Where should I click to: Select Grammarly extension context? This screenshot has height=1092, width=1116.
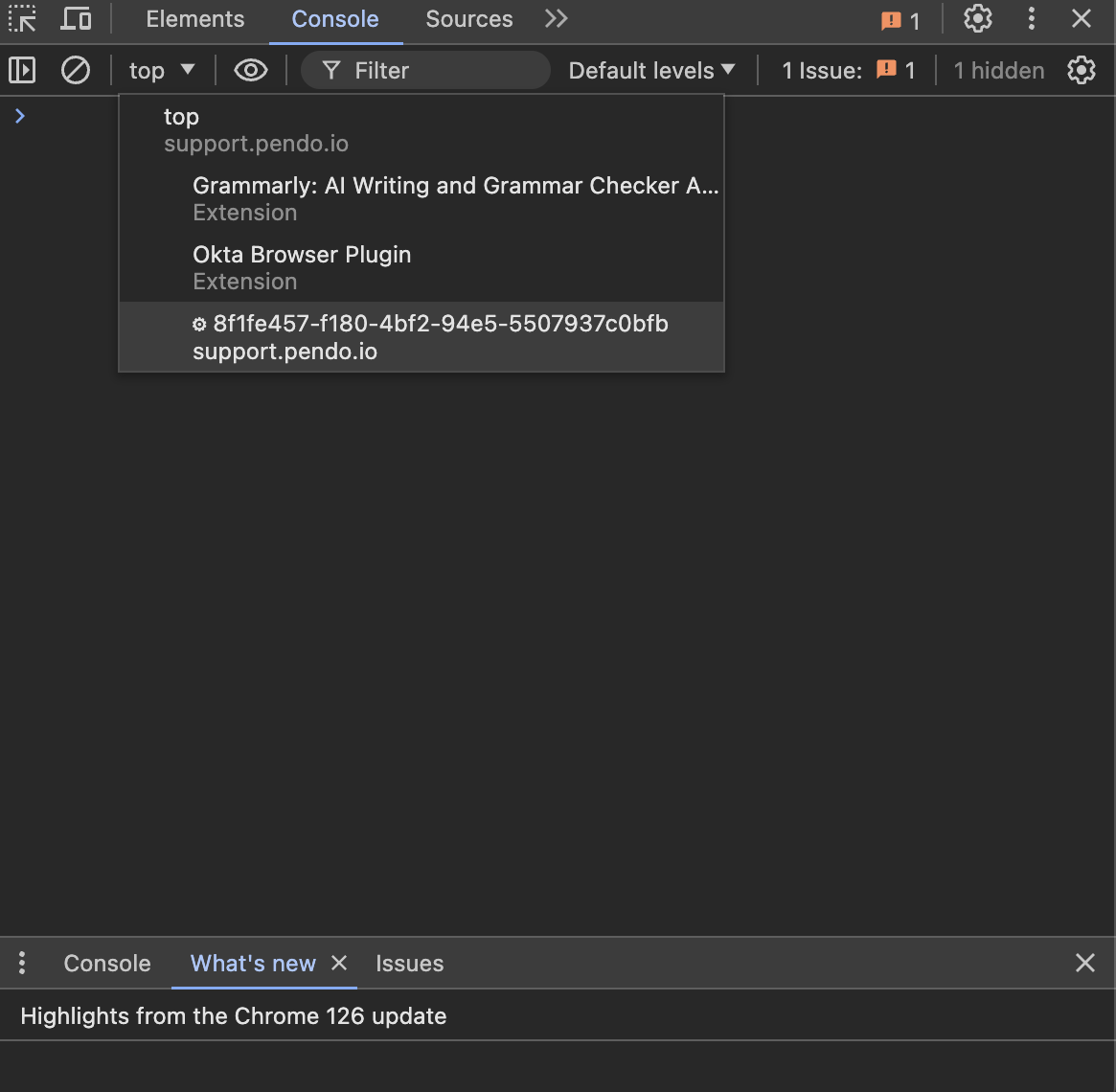pyautogui.click(x=421, y=198)
